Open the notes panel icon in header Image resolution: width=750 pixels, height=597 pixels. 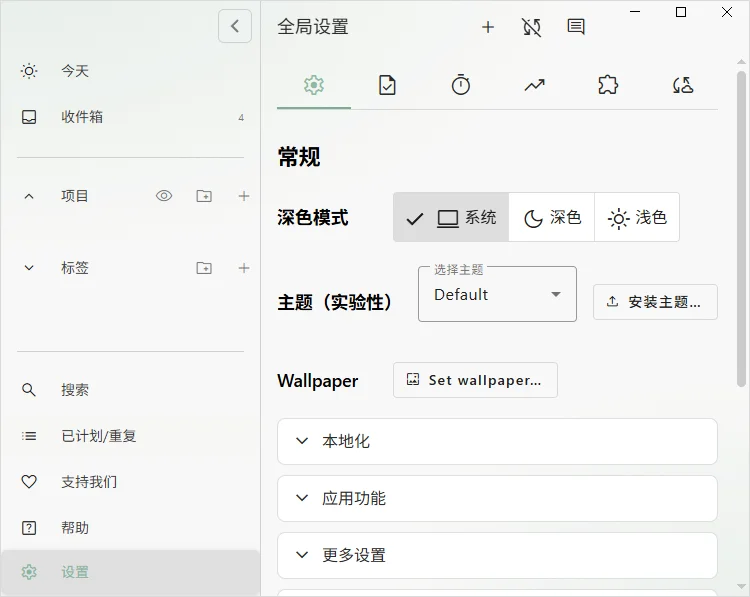576,27
